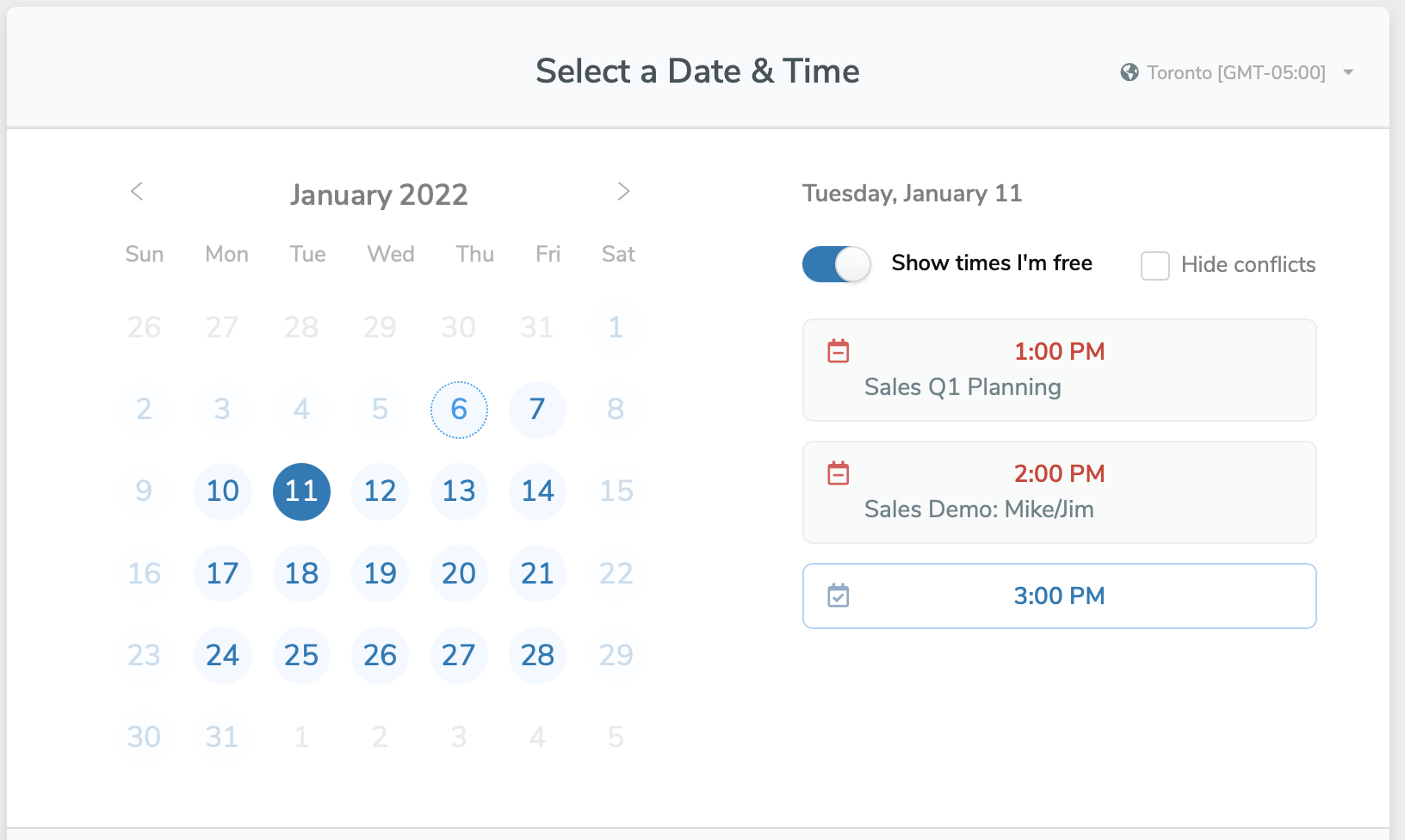
Task: Click the available calendar icon at 3:00 PM
Action: pos(839,596)
